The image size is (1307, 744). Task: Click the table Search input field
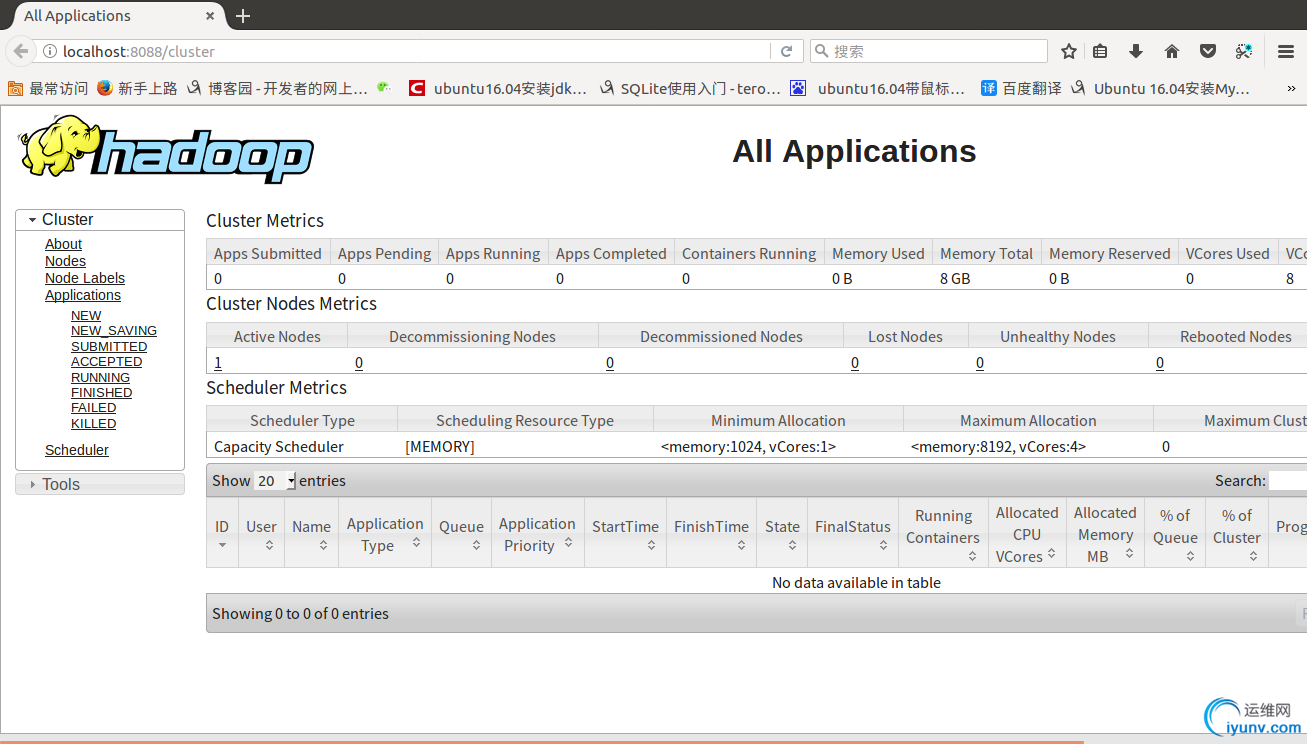coord(1288,481)
